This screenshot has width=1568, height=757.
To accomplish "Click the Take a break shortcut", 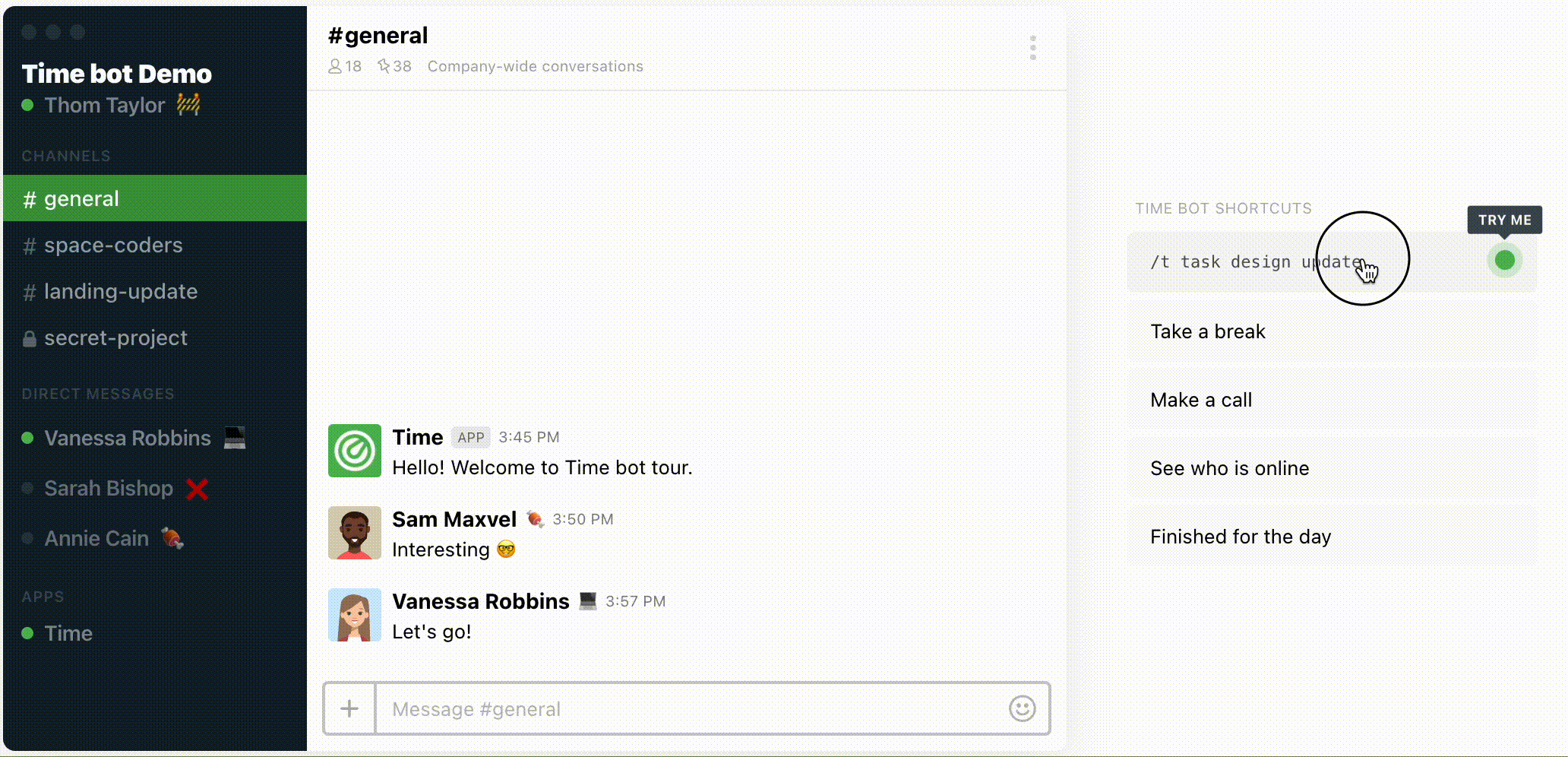I will pyautogui.click(x=1207, y=331).
